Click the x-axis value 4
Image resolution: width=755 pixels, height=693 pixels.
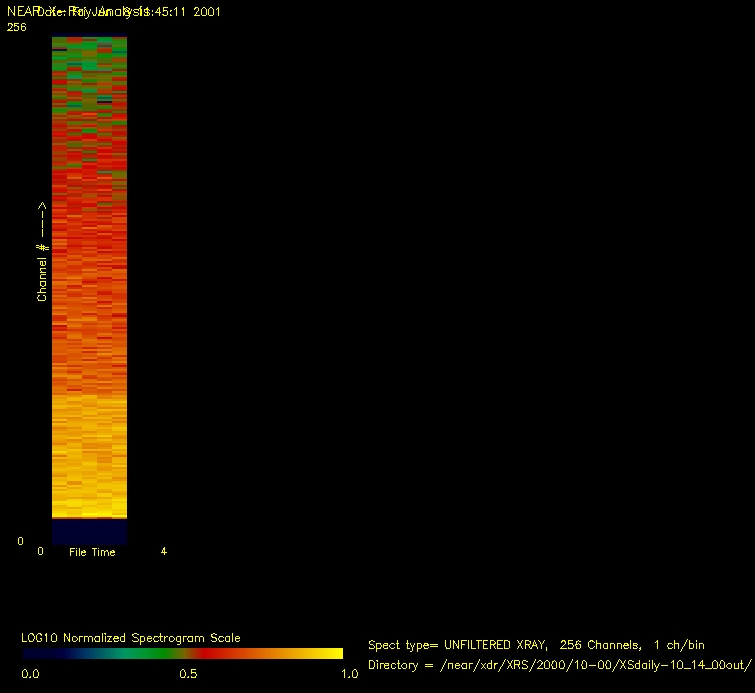click(x=164, y=551)
